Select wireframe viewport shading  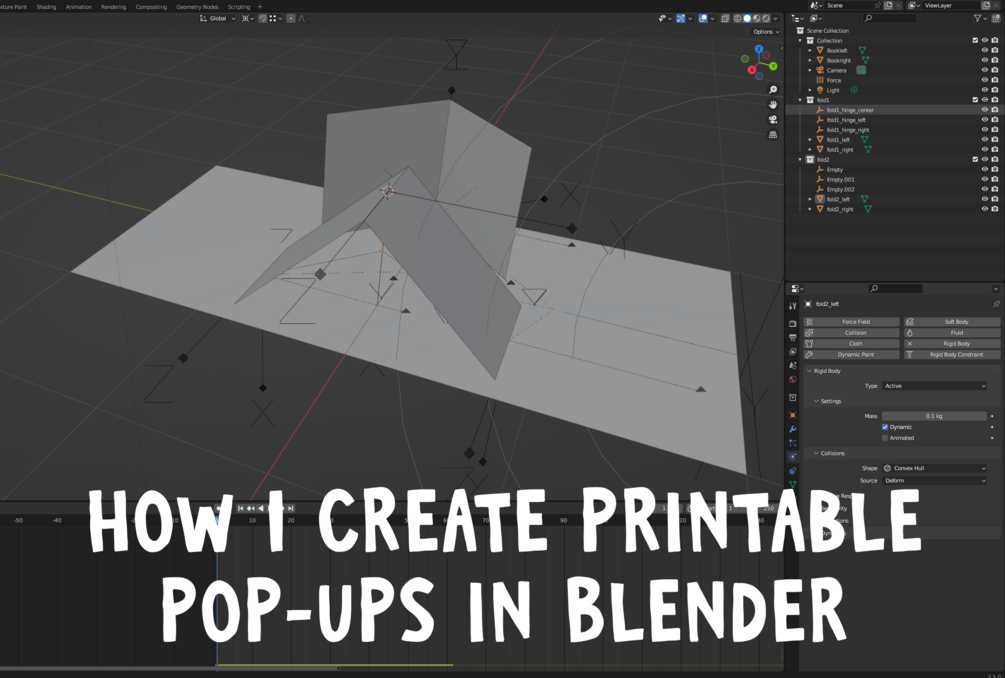(x=737, y=19)
